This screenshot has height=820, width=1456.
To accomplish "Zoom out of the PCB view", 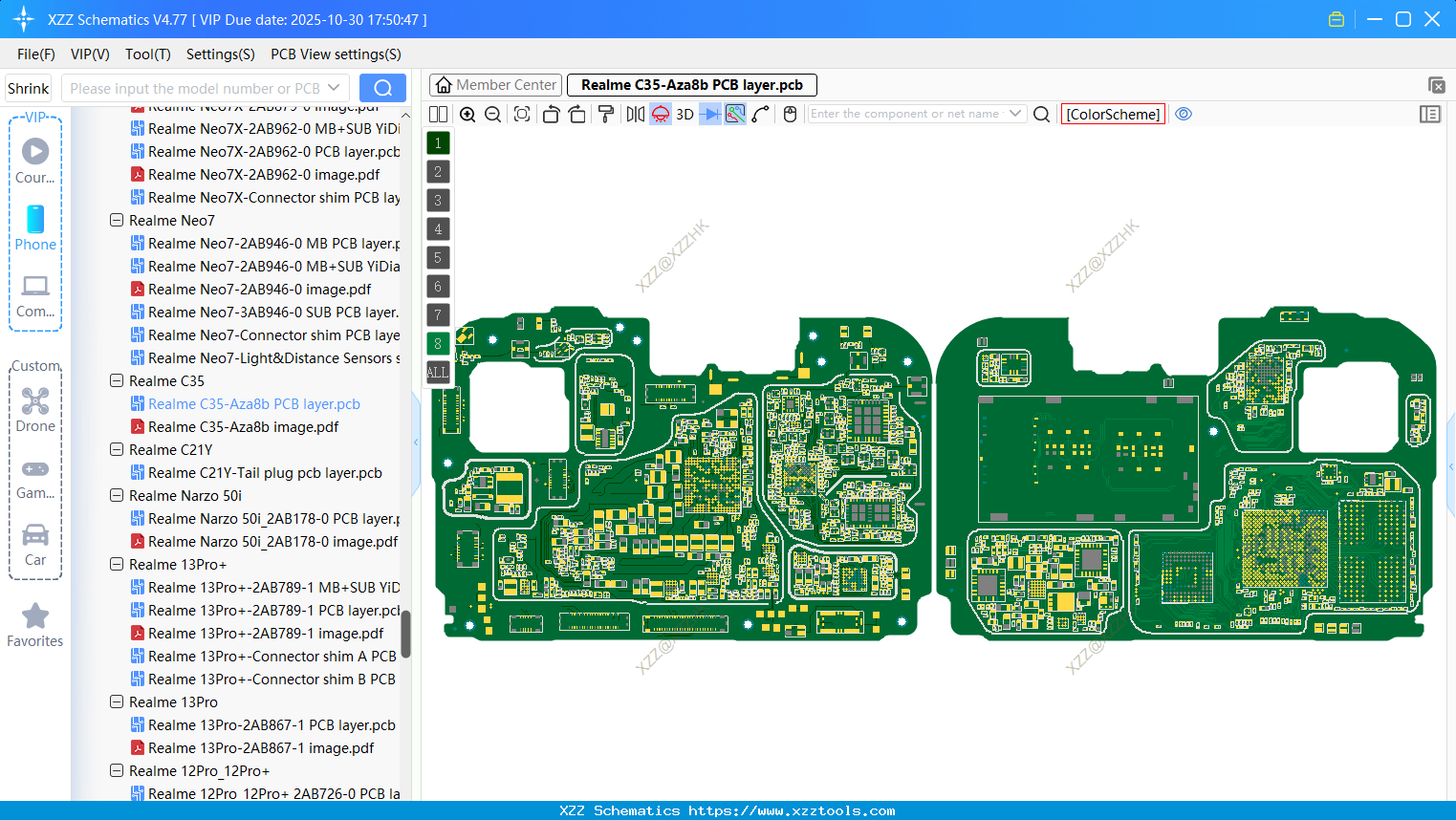I will [493, 115].
